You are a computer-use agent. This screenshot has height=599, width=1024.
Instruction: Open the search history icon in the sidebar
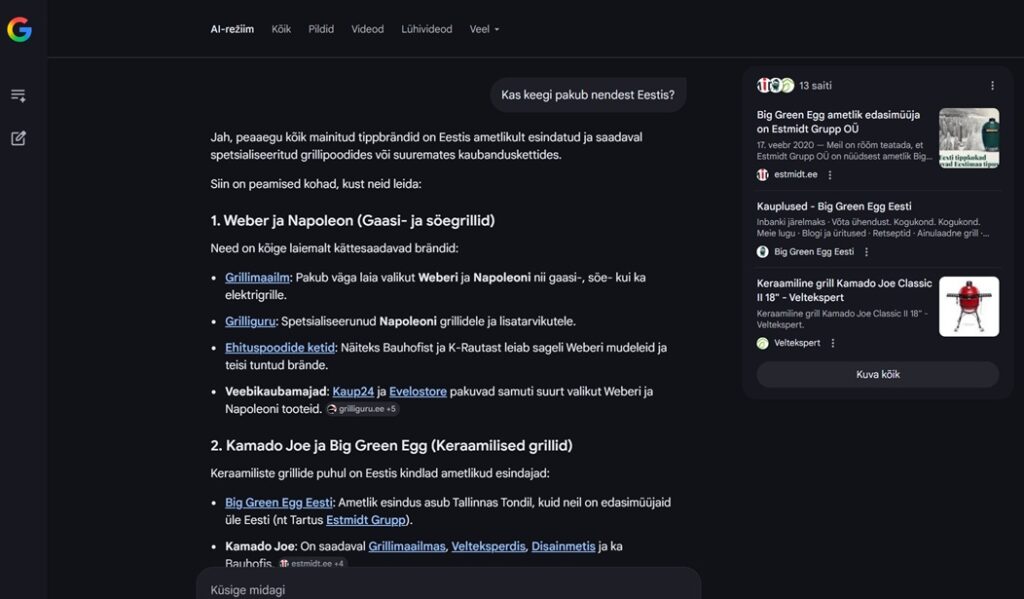point(17,94)
